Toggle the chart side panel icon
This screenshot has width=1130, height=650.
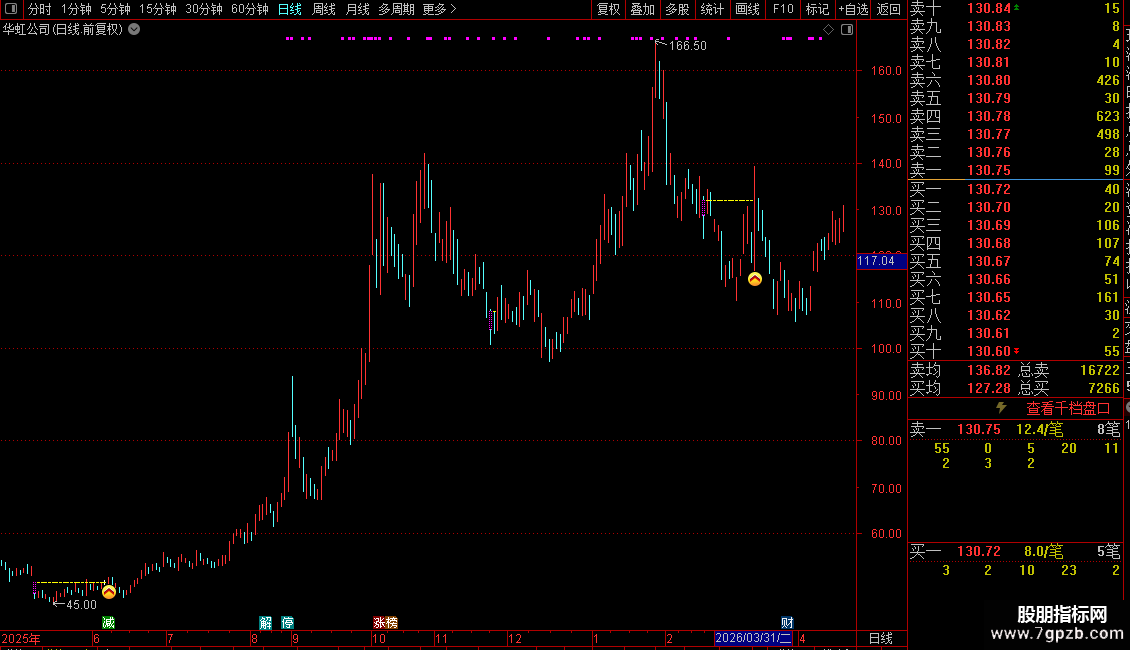click(x=847, y=30)
